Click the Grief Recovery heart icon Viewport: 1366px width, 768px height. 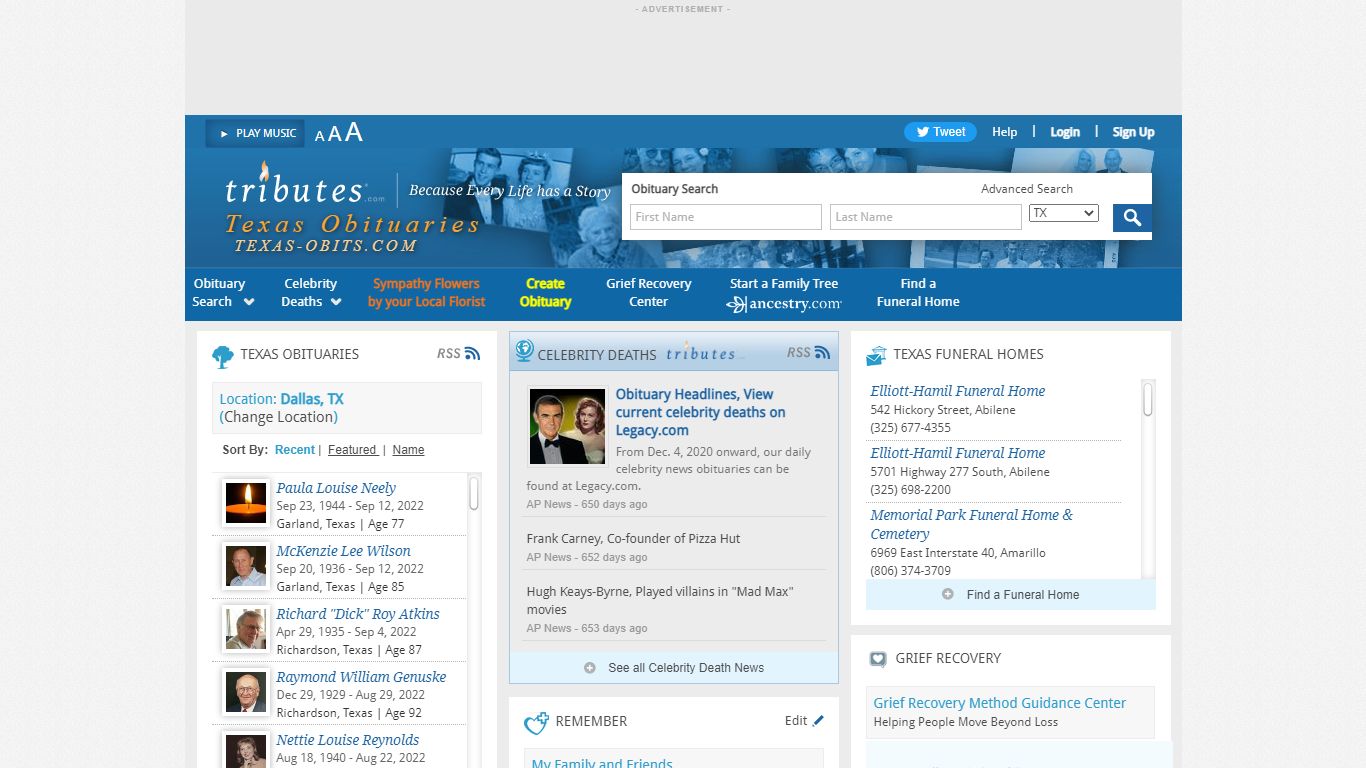pyautogui.click(x=877, y=659)
